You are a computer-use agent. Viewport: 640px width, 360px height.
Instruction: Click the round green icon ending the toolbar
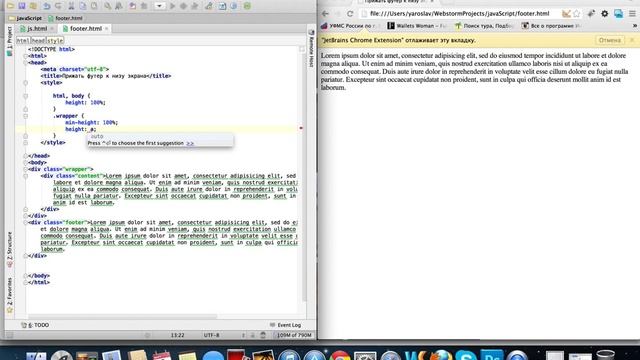click(247, 6)
